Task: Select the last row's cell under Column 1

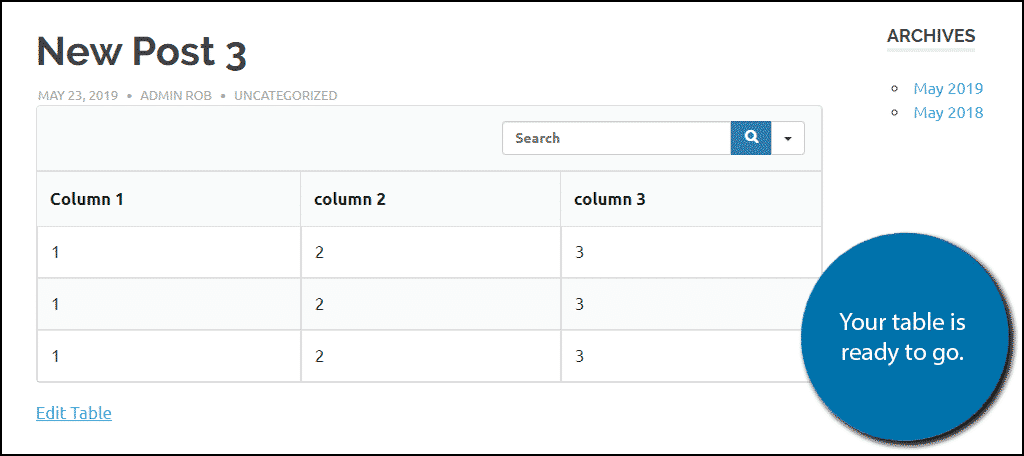Action: pos(168,356)
